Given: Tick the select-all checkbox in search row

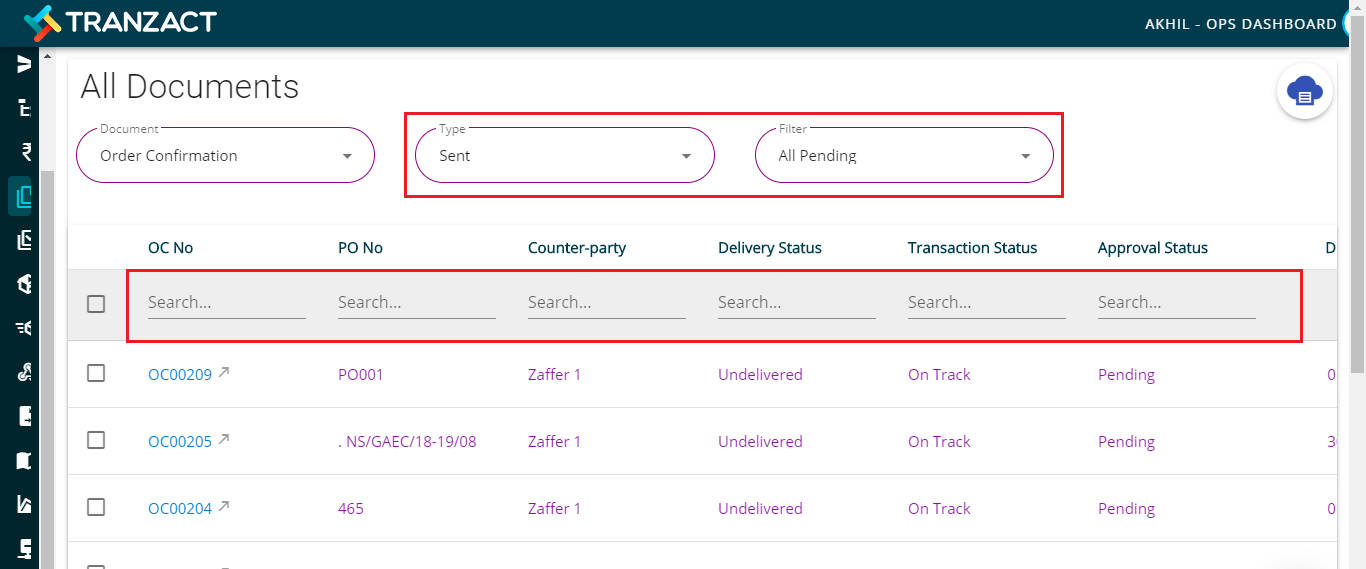Looking at the screenshot, I should pos(96,303).
